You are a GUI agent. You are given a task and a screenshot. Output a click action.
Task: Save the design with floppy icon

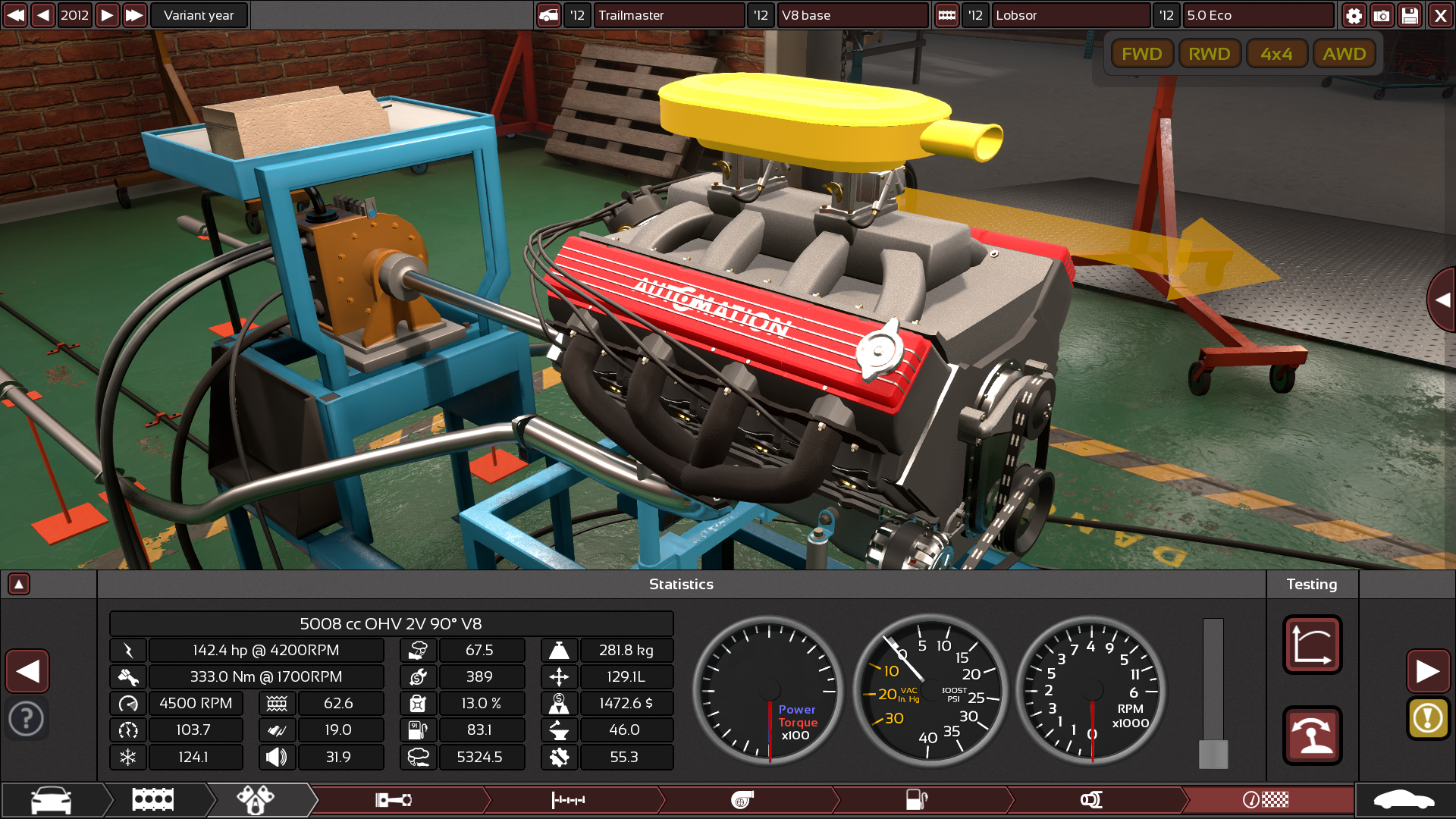pos(1410,15)
